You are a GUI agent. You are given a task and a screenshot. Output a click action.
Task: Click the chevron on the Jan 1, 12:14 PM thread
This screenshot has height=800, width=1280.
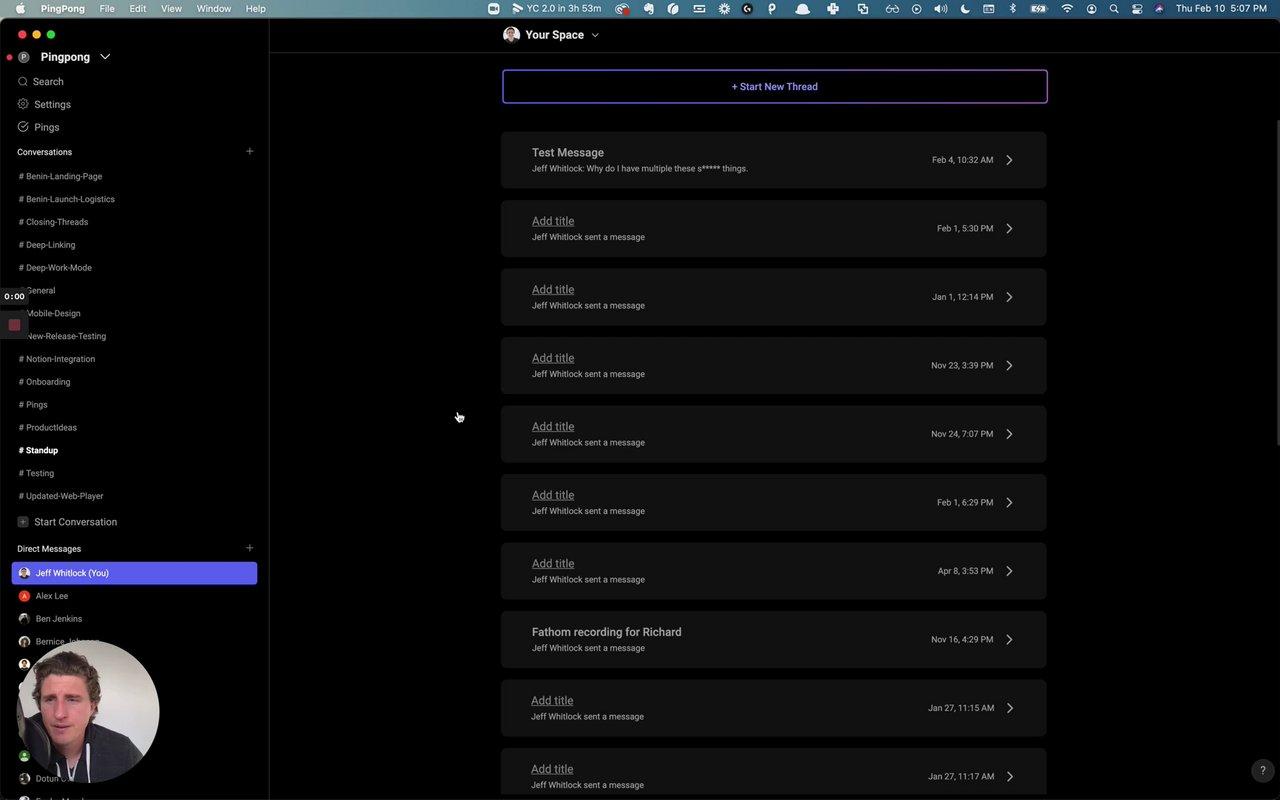pos(1009,297)
